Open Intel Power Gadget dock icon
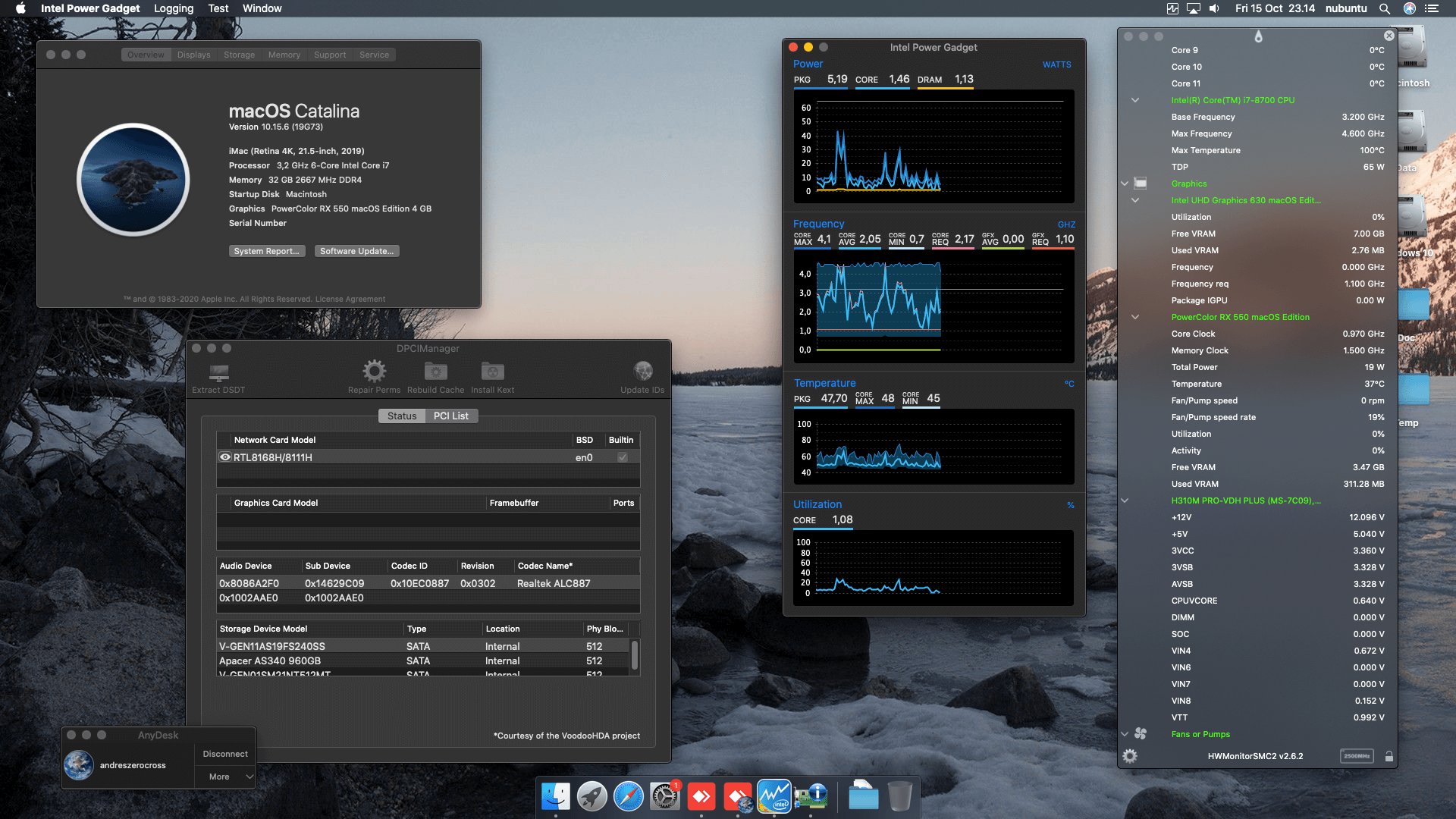Image resolution: width=1456 pixels, height=819 pixels. click(774, 796)
